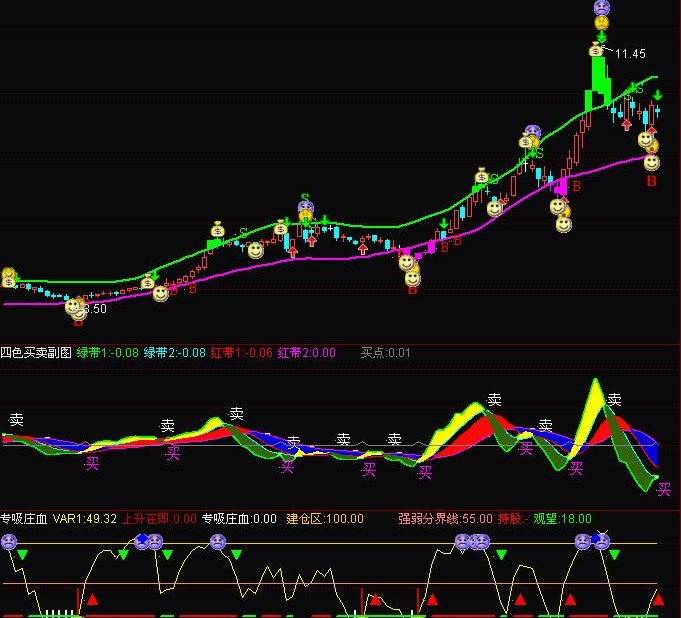681x618 pixels.
Task: Click the rightmost red up triangle in 专吸庄血 panel
Action: click(658, 600)
